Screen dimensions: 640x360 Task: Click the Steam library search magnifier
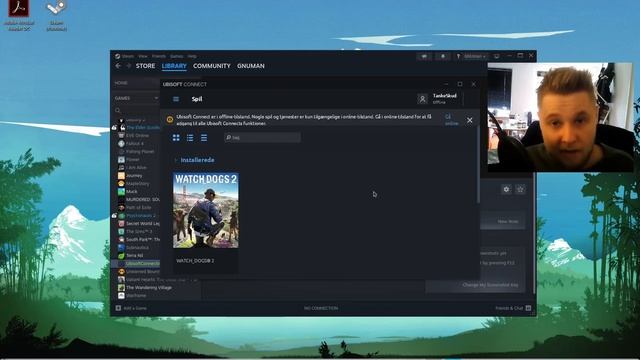coord(118,110)
